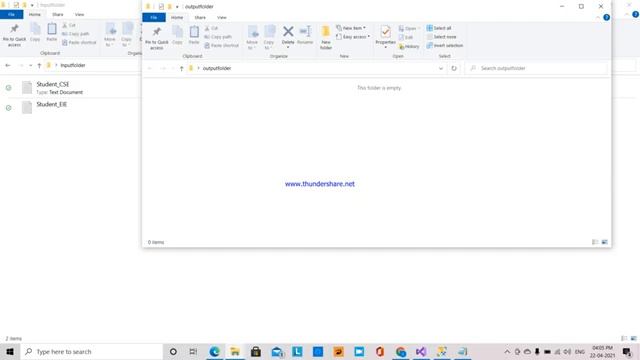Select Student_CSE file in inputfolder window
This screenshot has width=640, height=360.
coord(53,84)
